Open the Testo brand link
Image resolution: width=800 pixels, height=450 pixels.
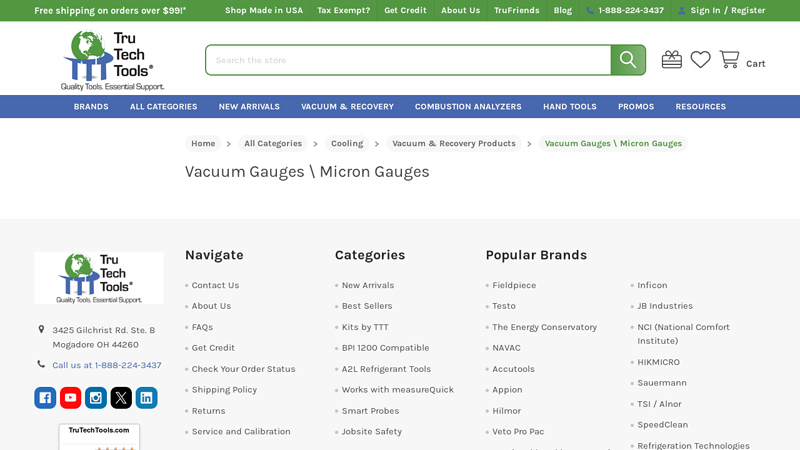504,306
